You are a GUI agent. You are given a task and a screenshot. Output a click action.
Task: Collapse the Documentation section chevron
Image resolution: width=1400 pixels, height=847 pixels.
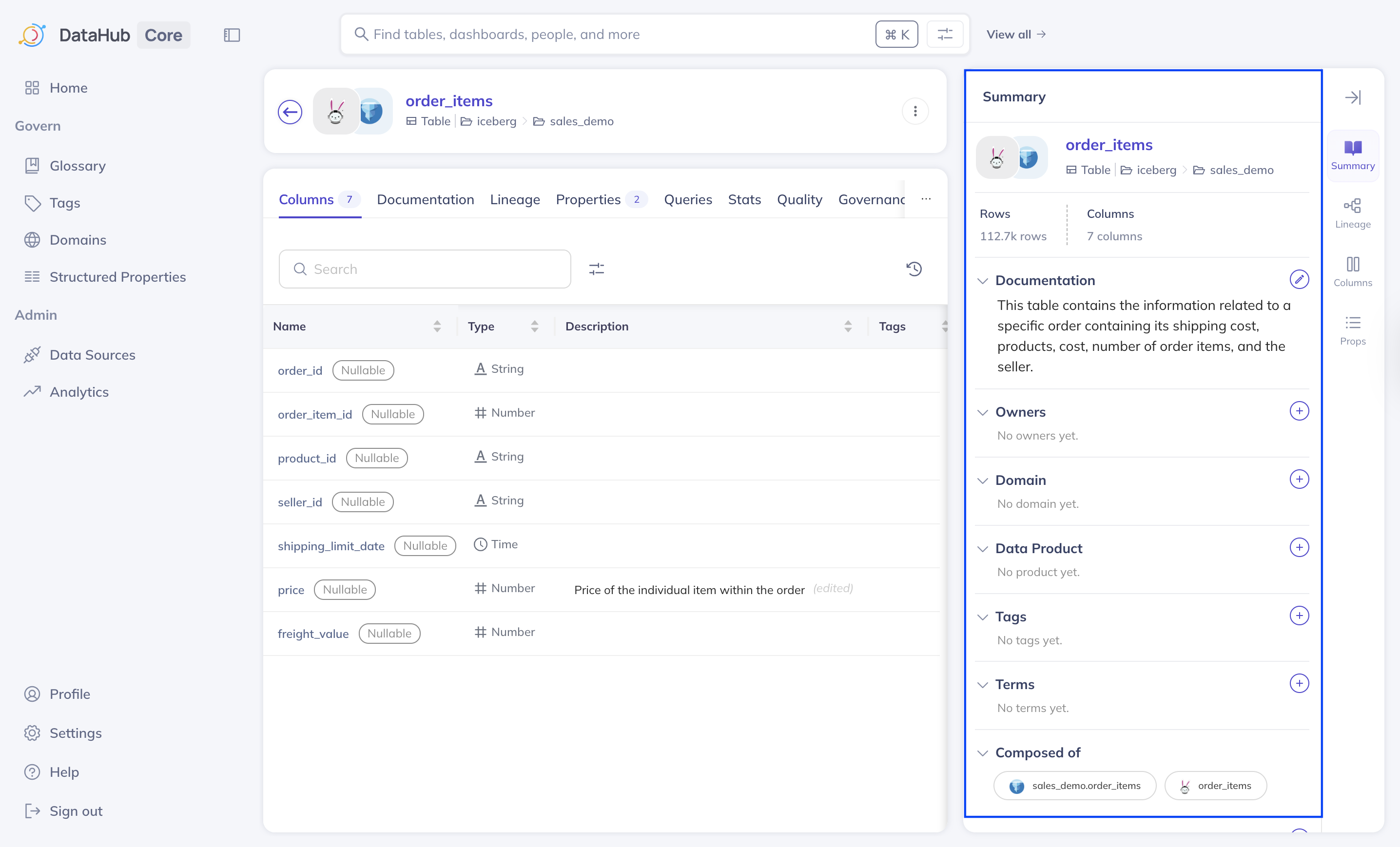coord(982,281)
